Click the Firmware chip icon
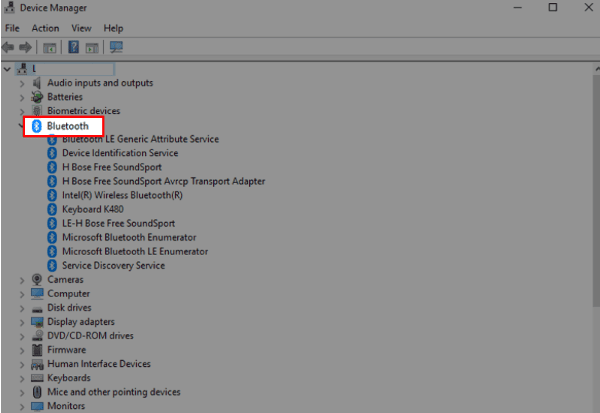 pyautogui.click(x=37, y=350)
